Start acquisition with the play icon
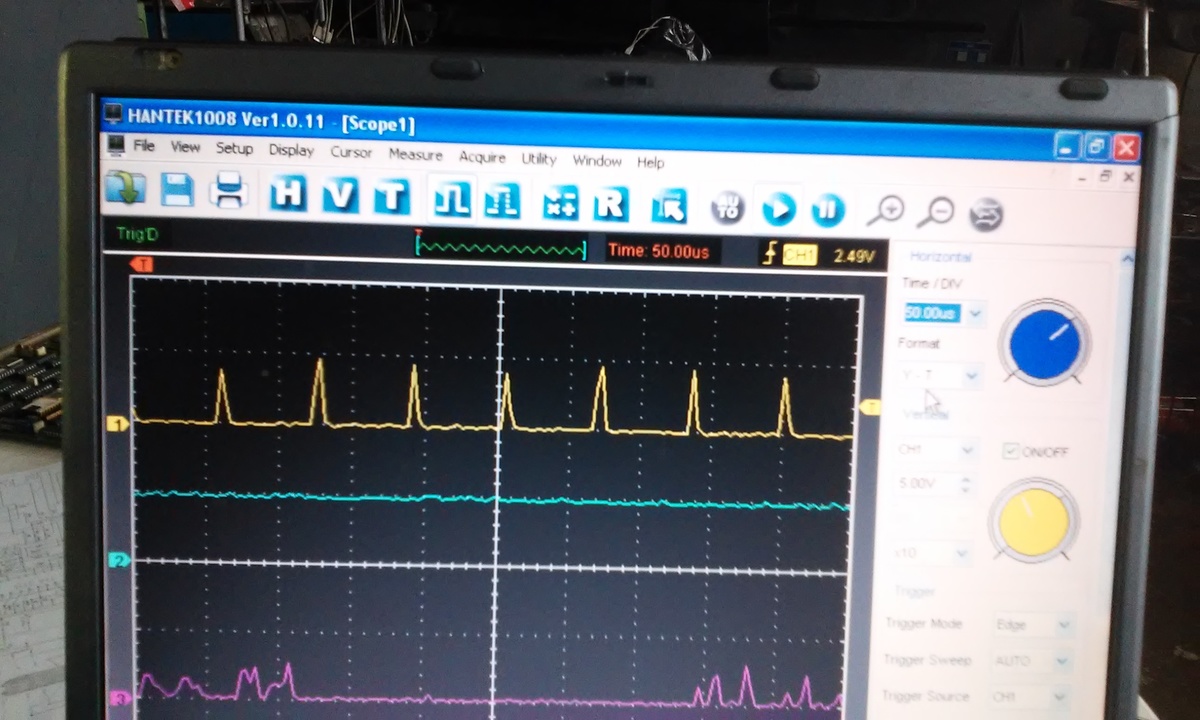The image size is (1200, 720). pos(779,209)
